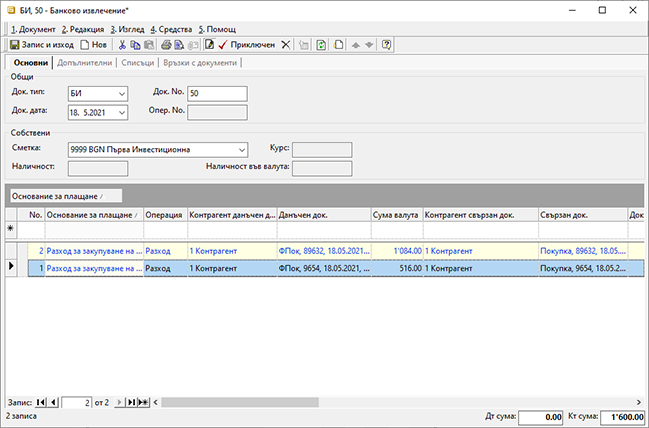Click the Print printer icon

pos(166,45)
